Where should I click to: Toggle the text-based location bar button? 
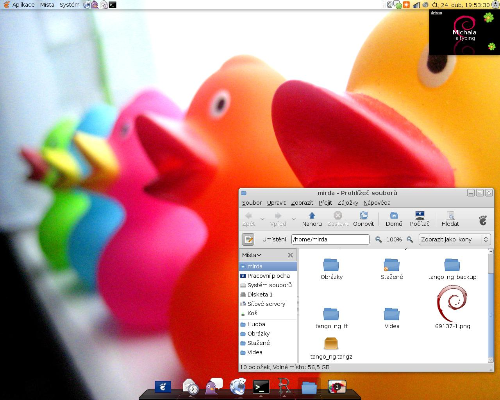(x=248, y=239)
